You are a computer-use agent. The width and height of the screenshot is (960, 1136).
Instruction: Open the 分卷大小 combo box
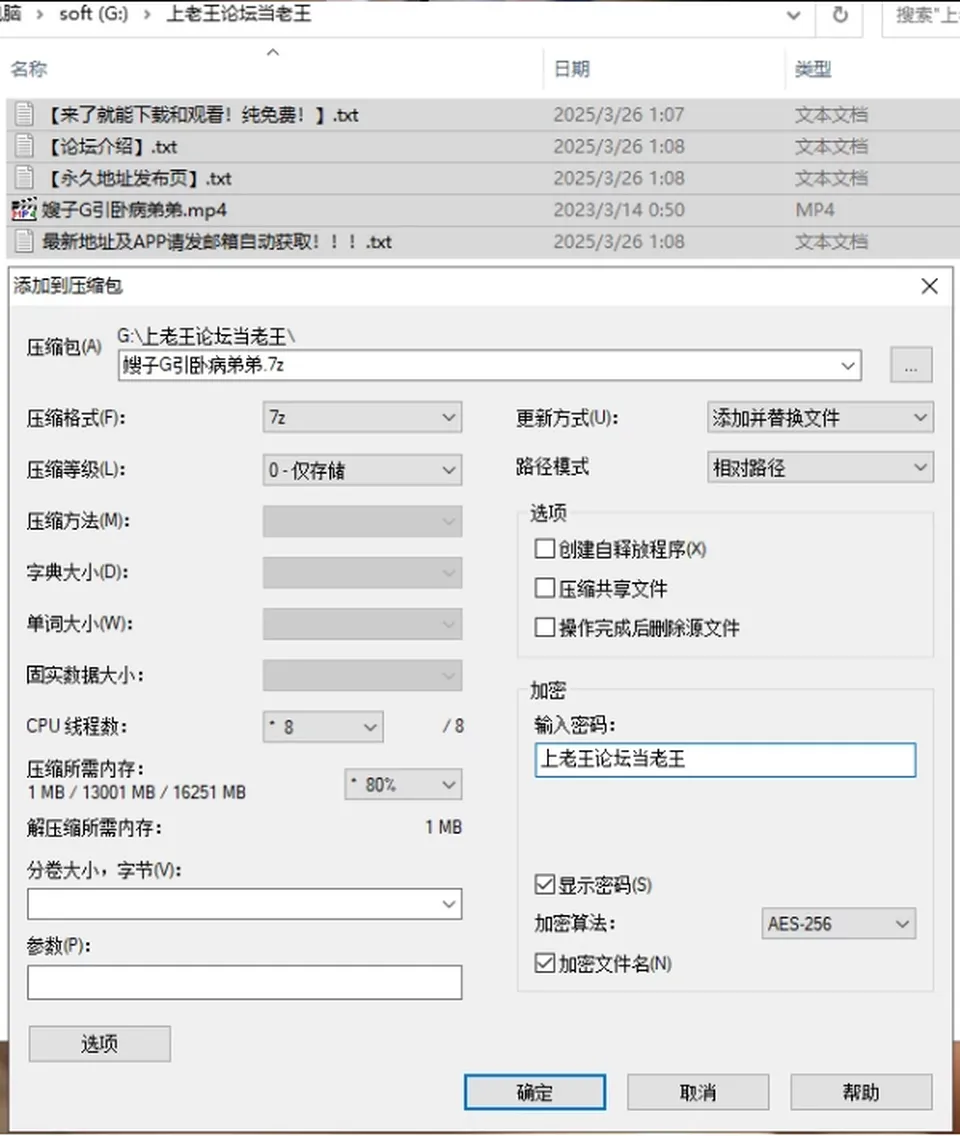coord(245,904)
